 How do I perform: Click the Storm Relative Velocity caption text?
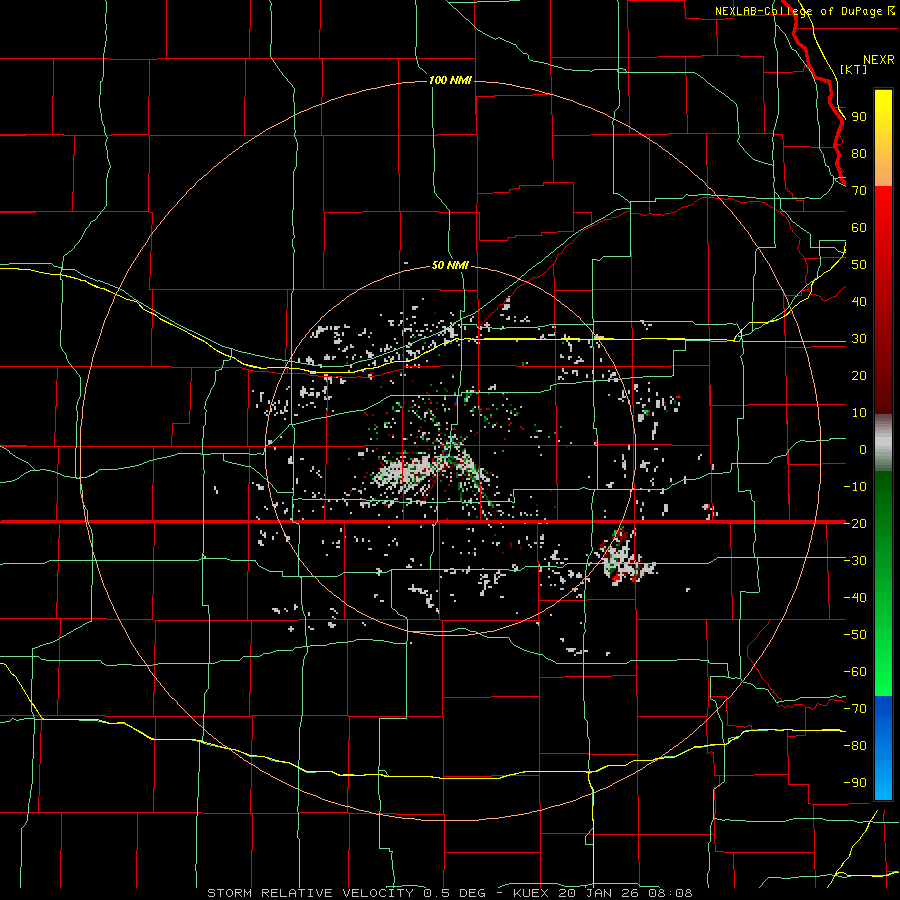click(x=449, y=893)
